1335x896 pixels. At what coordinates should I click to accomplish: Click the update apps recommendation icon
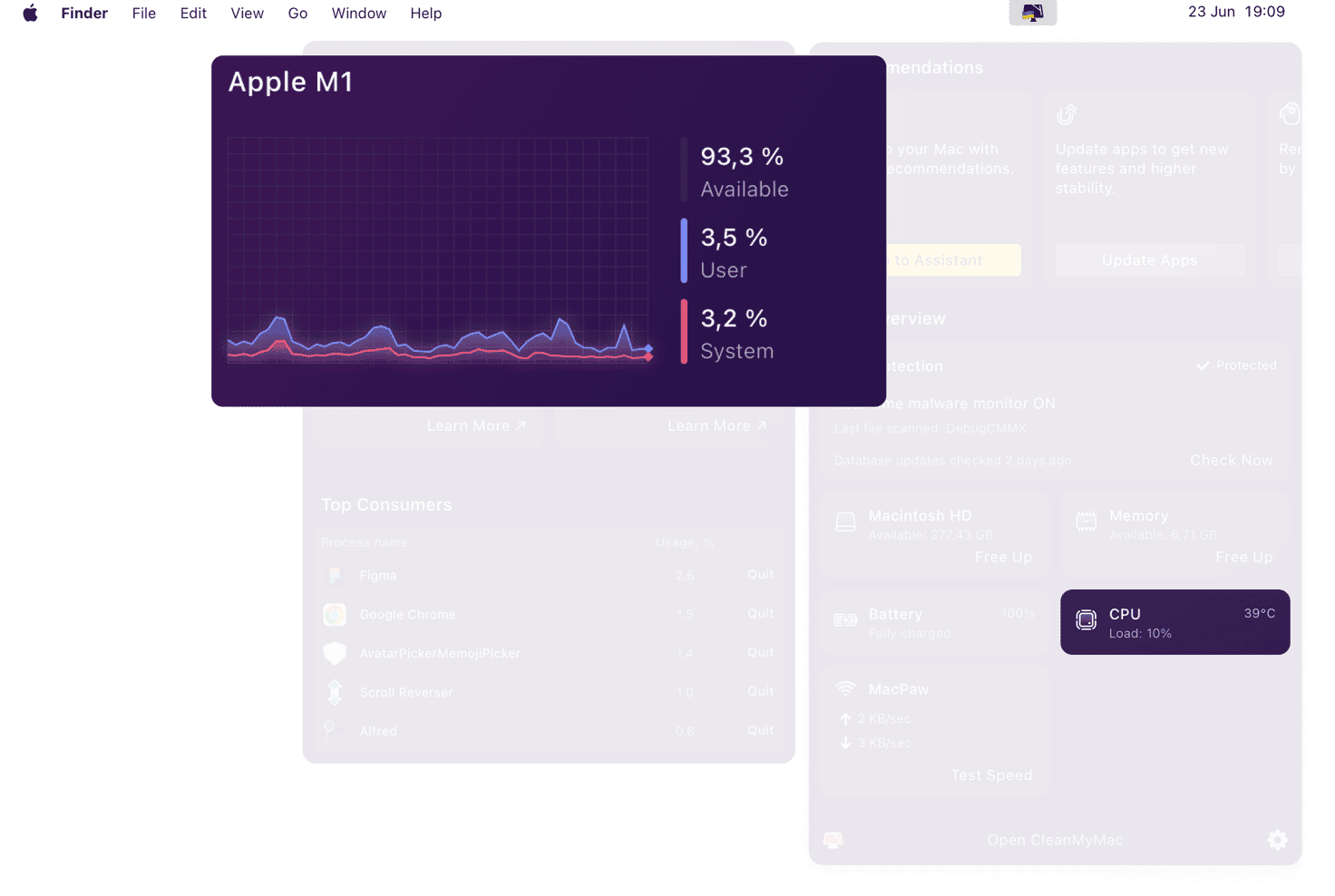[1067, 114]
